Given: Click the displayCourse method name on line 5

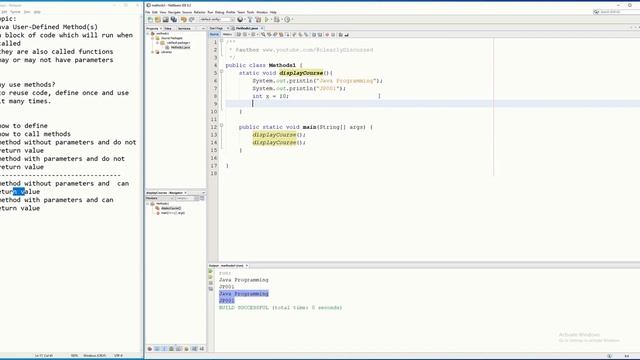Looking at the screenshot, I should 301,73.
